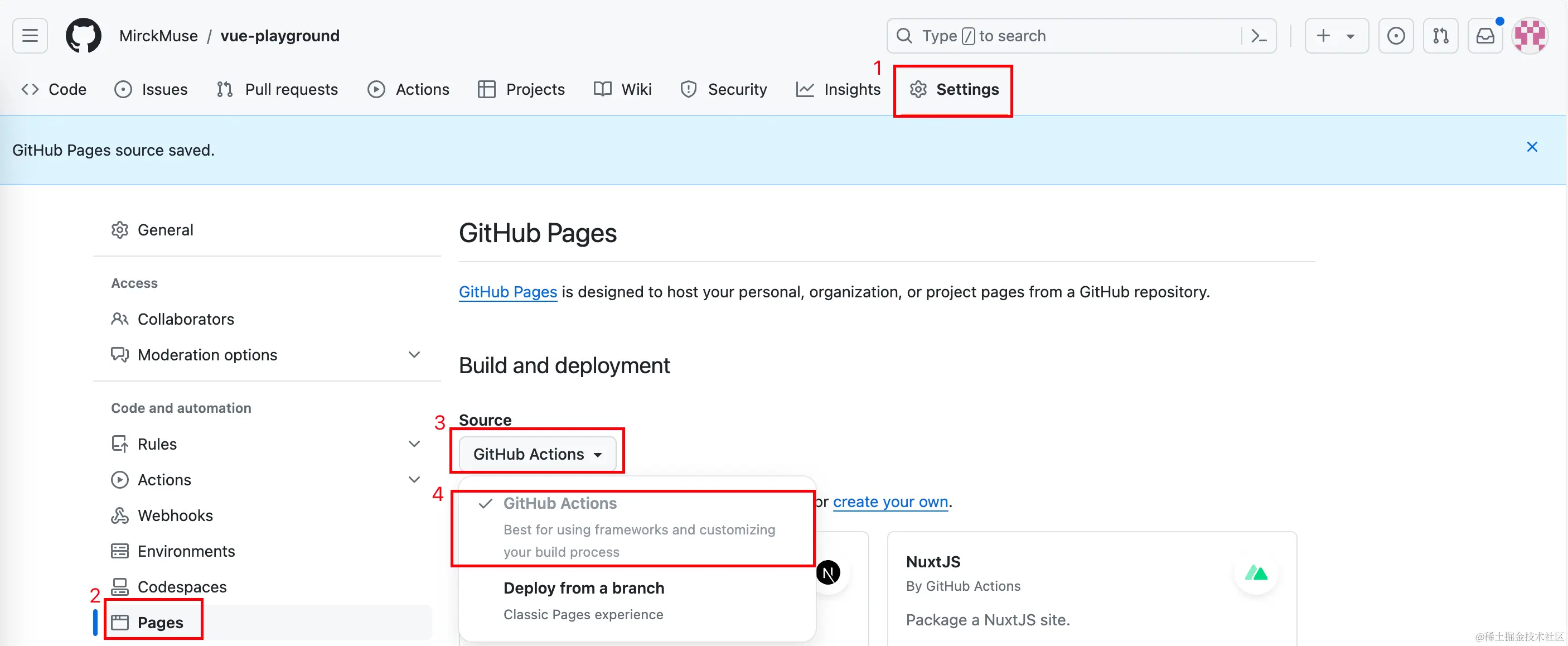1568x646 pixels.
Task: Click the create your own link
Action: [890, 502]
